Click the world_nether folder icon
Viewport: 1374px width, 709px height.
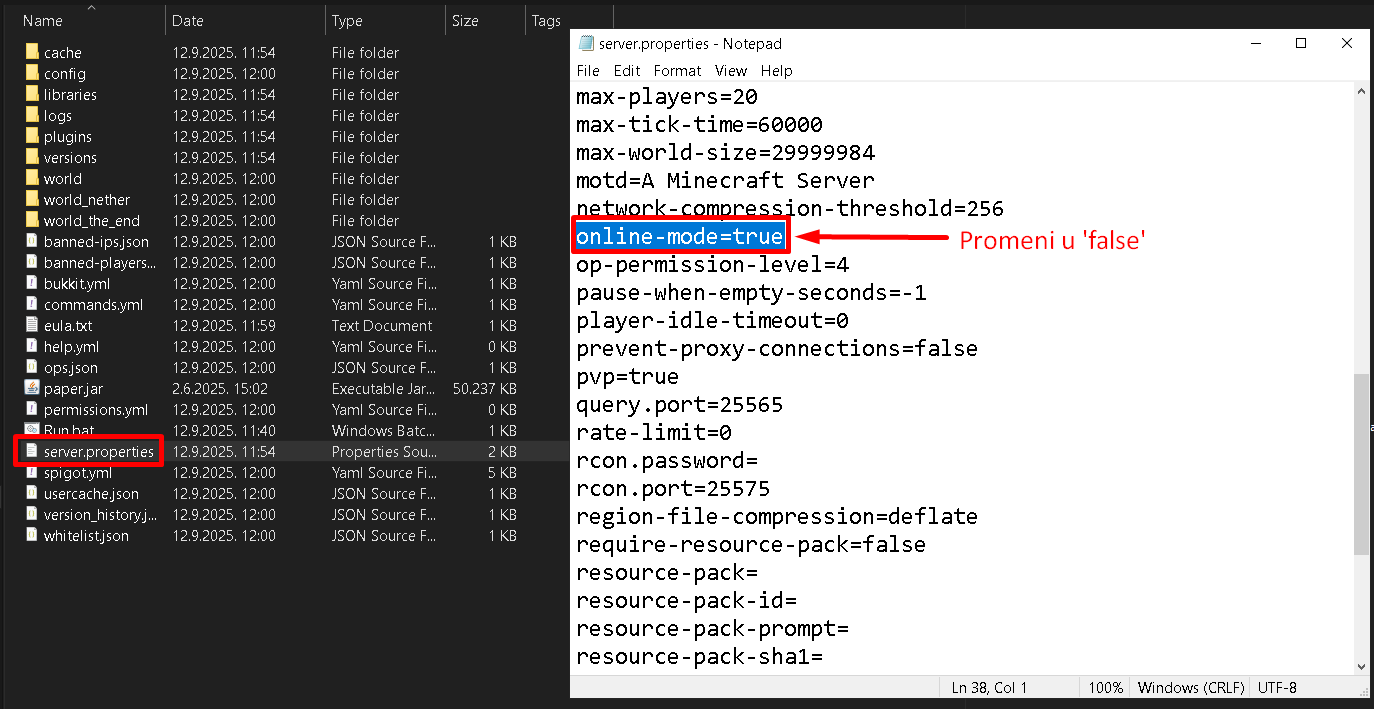[31, 199]
